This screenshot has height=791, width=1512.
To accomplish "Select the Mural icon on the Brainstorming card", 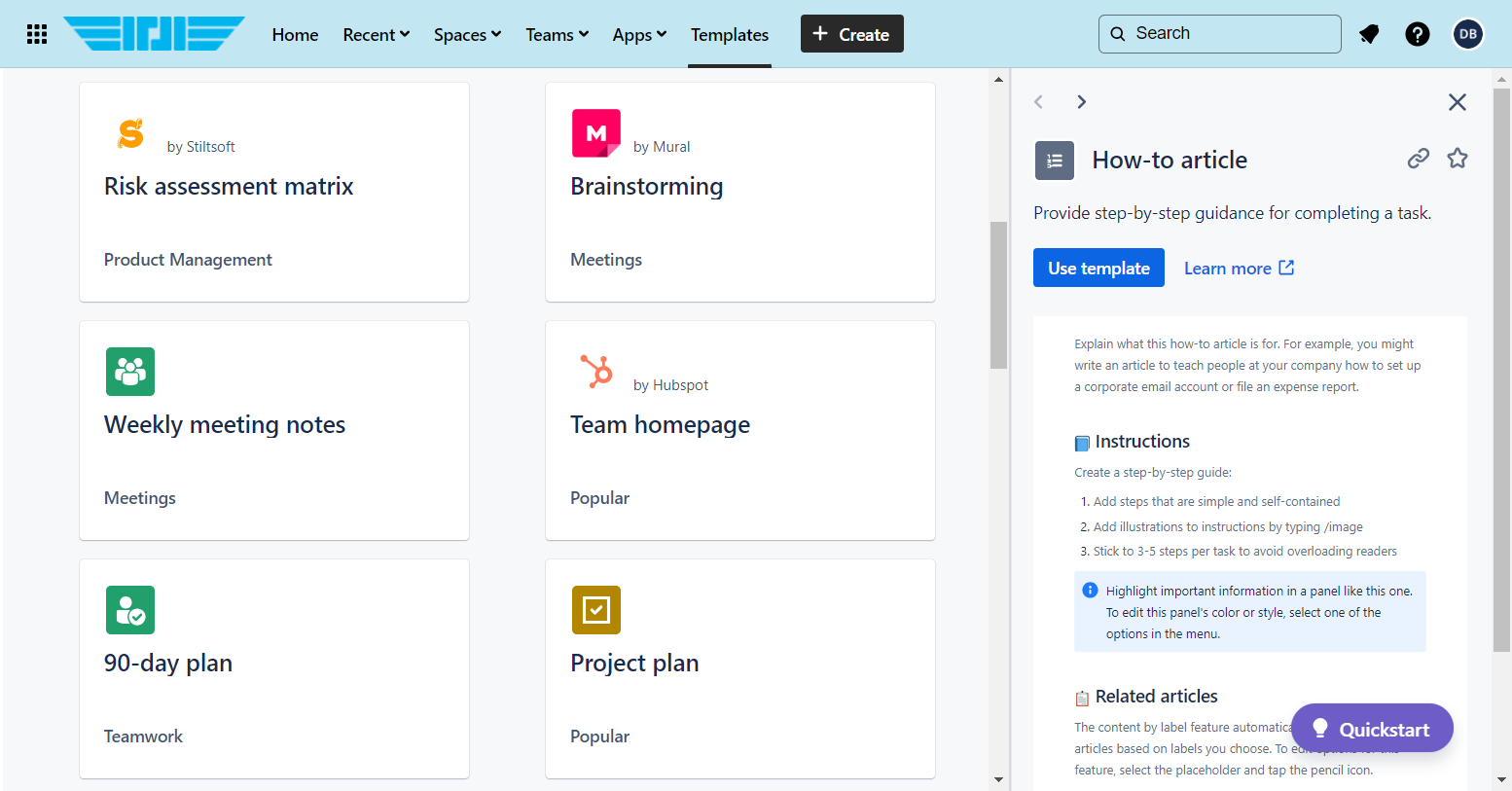I will [596, 133].
